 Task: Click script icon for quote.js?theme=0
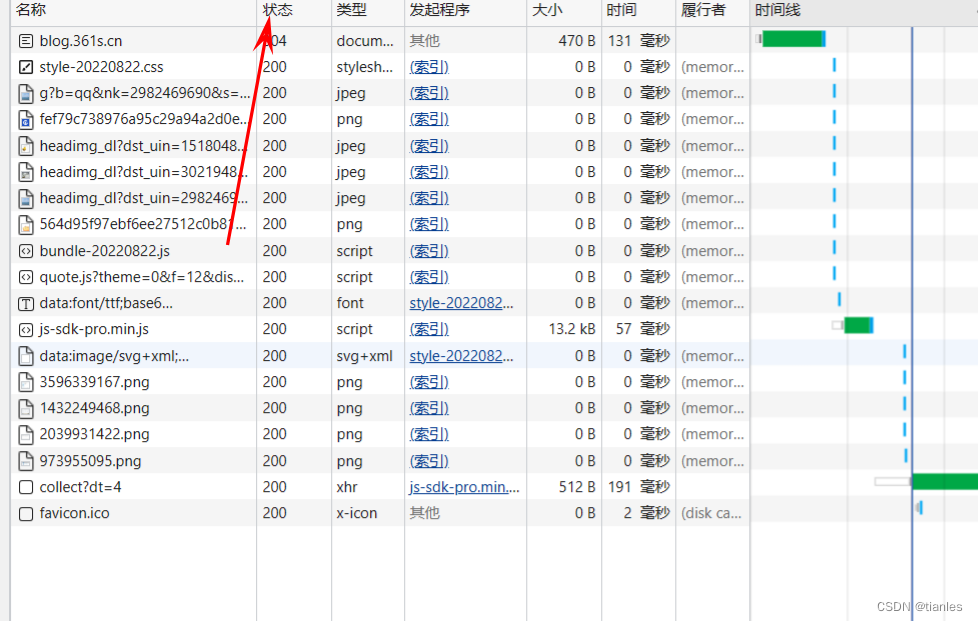pos(26,277)
